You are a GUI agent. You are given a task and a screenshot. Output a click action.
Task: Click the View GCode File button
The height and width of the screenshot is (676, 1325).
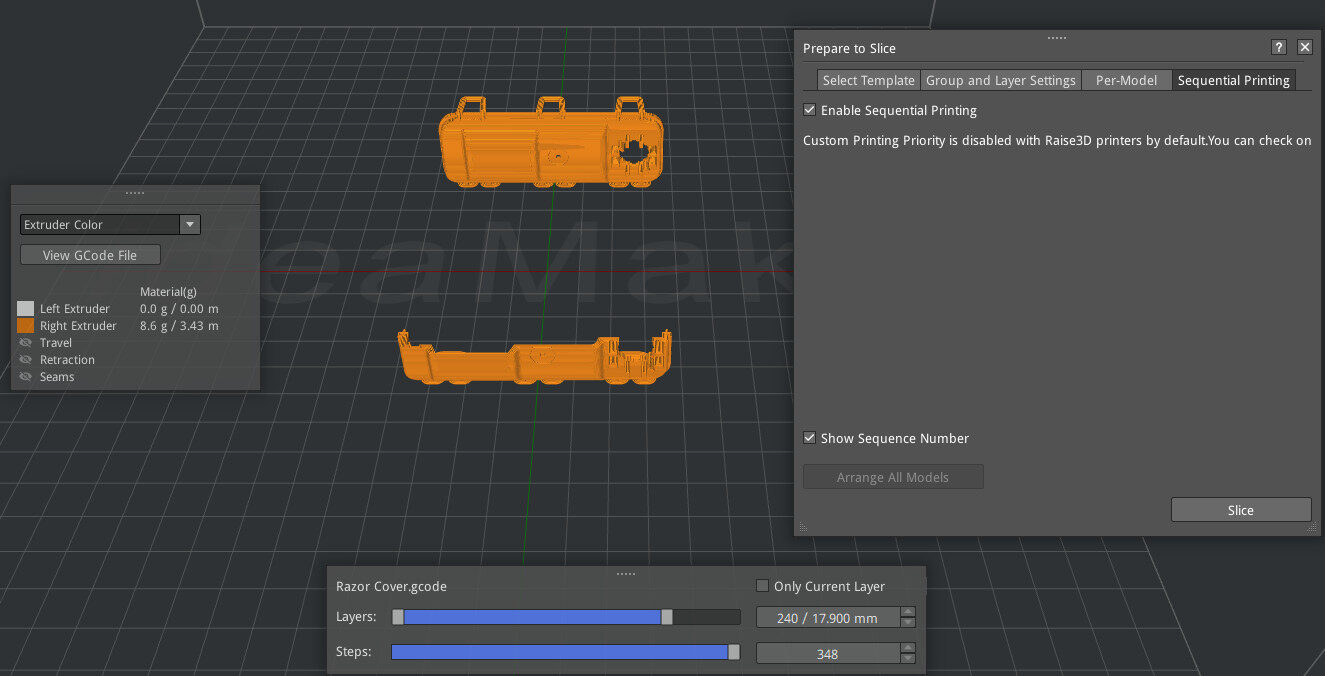[x=90, y=255]
